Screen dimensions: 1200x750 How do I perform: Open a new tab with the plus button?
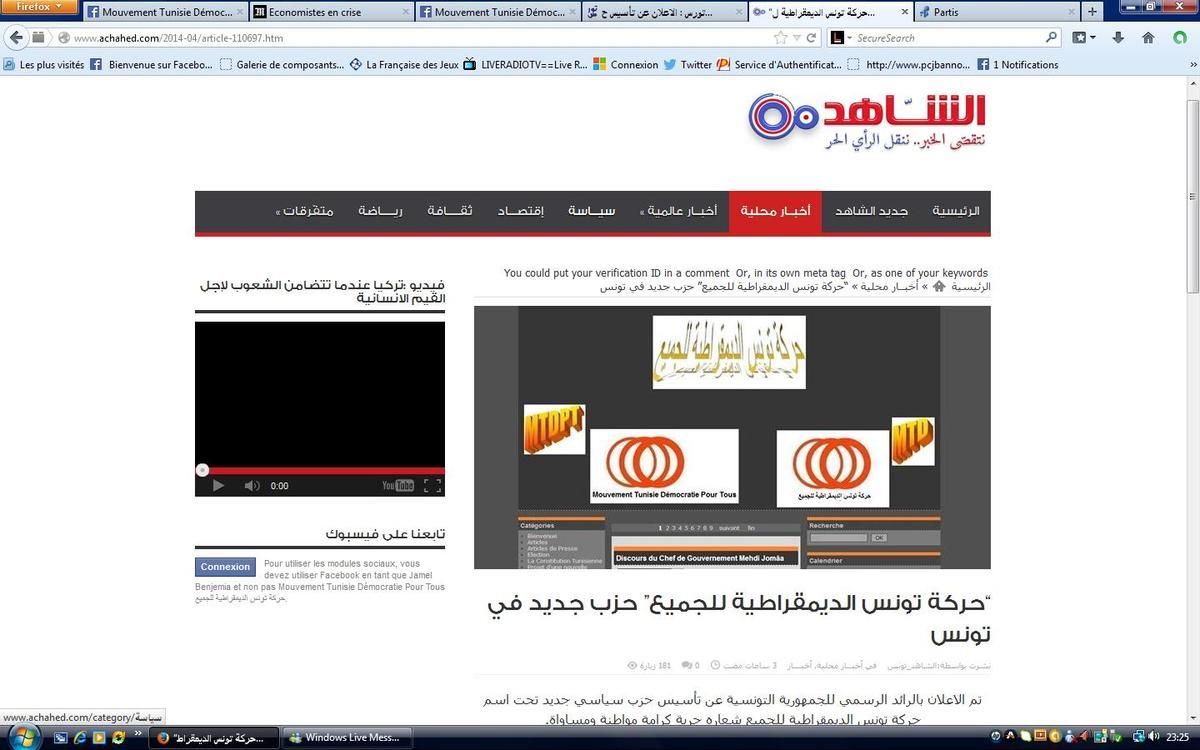tap(1092, 12)
